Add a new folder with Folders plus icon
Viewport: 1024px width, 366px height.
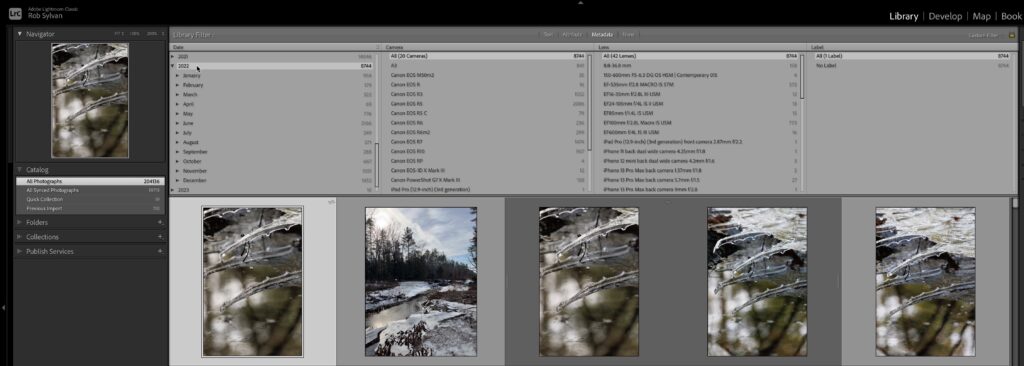point(160,222)
